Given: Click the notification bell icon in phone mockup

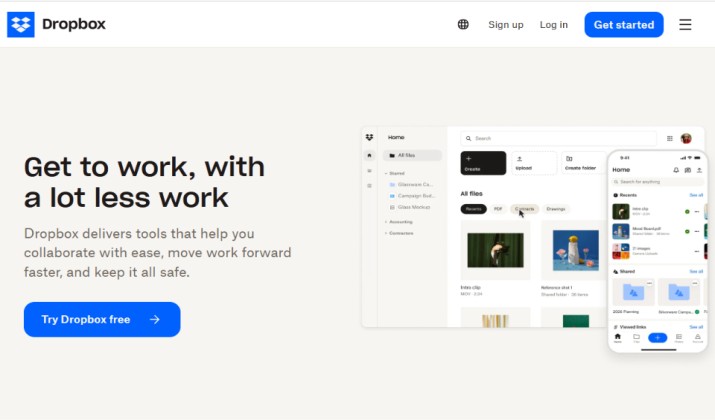Looking at the screenshot, I should tap(676, 170).
